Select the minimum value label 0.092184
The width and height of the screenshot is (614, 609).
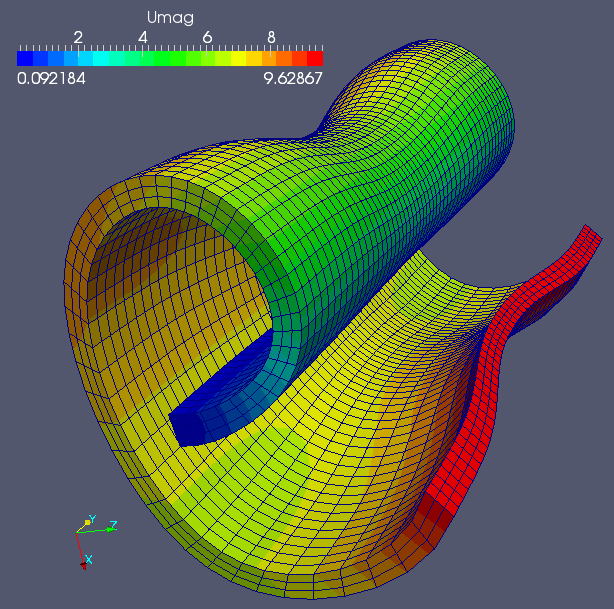[51, 78]
